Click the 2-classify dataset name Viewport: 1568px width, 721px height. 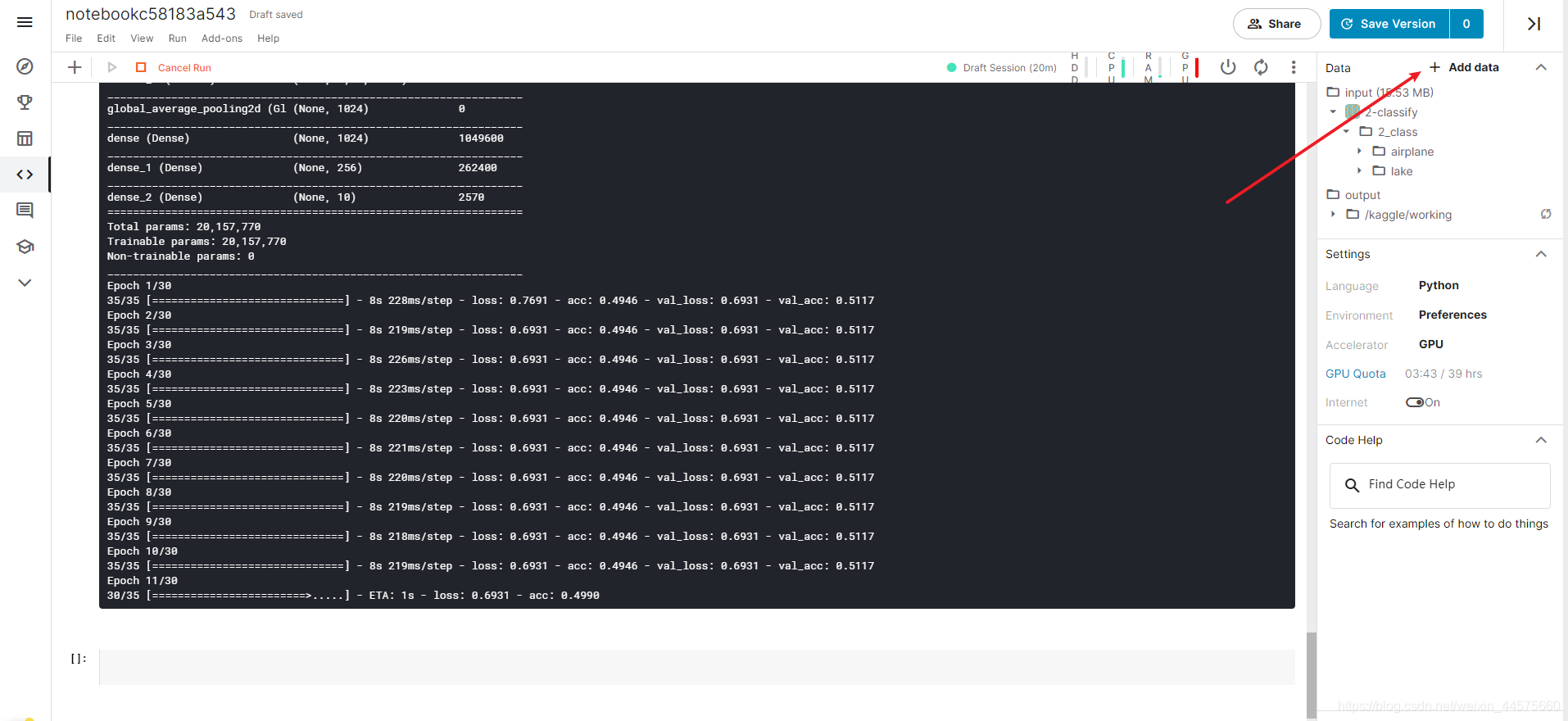1391,112
